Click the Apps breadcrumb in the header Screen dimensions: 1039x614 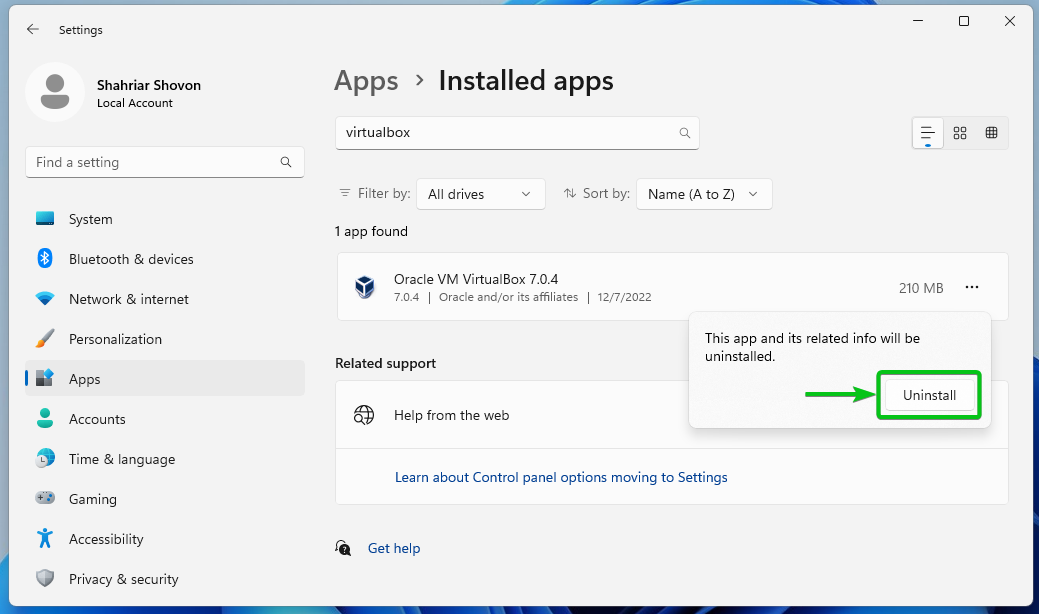pyautogui.click(x=366, y=81)
